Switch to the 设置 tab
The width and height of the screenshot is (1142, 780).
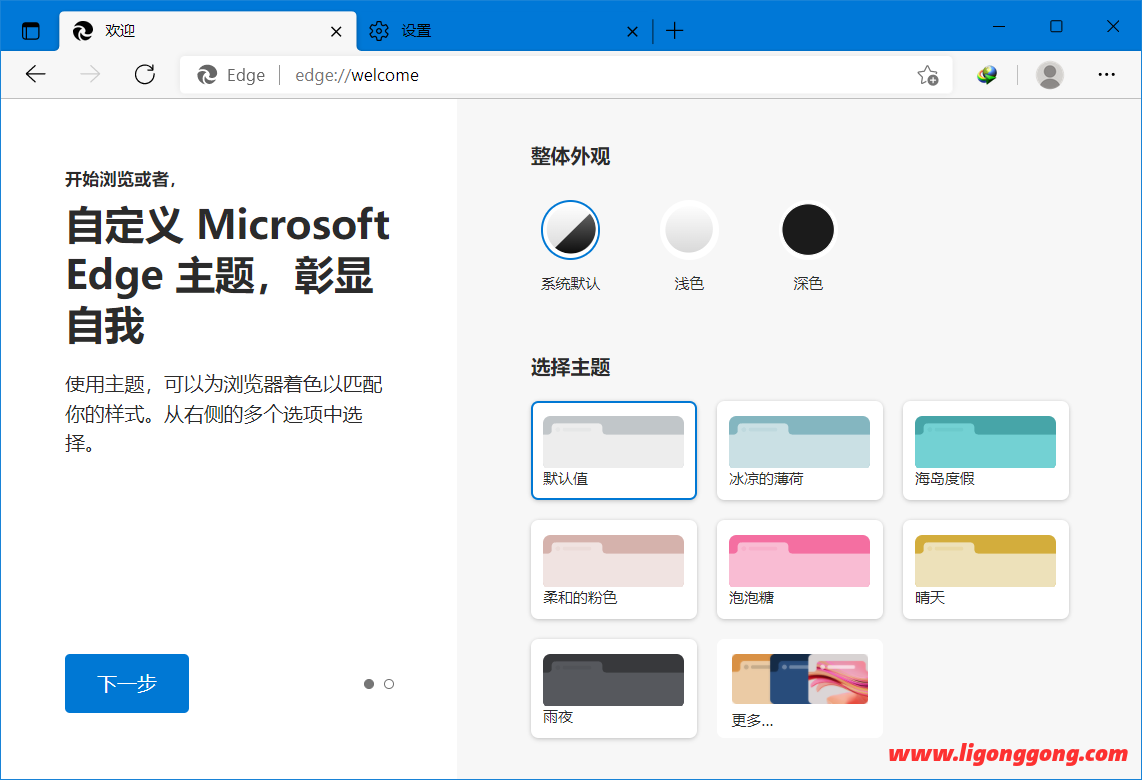503,31
